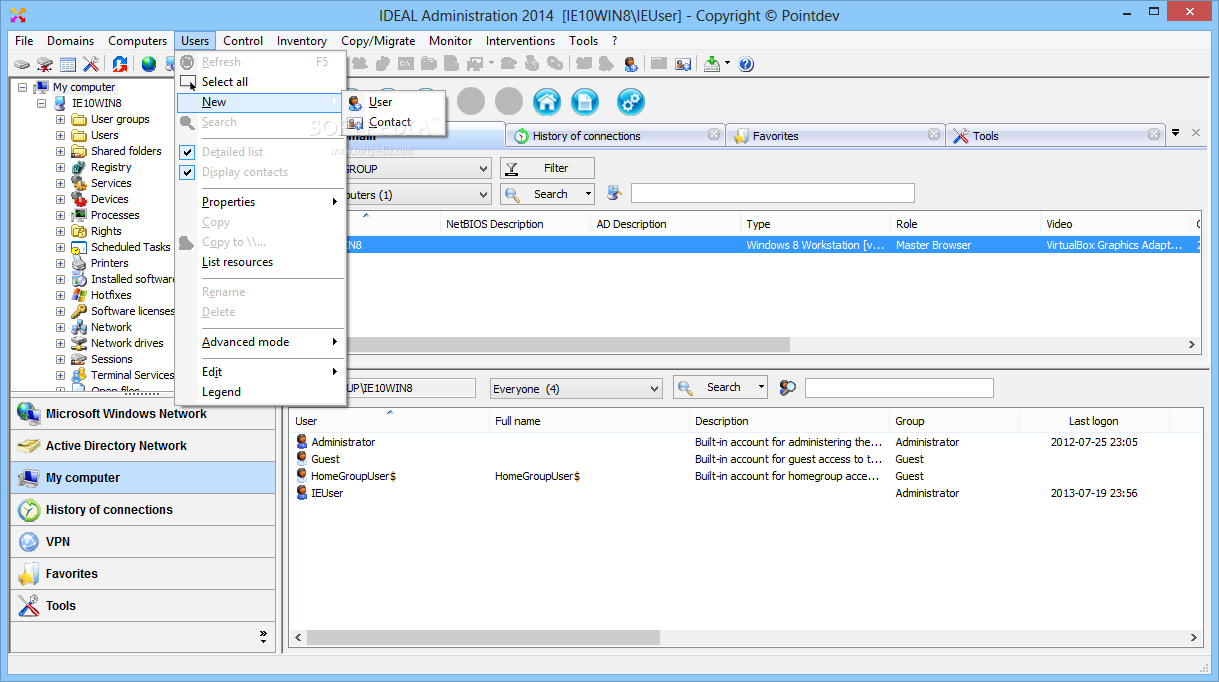The image size is (1219, 682).
Task: Sort by the Last logon column header
Action: [x=1093, y=421]
